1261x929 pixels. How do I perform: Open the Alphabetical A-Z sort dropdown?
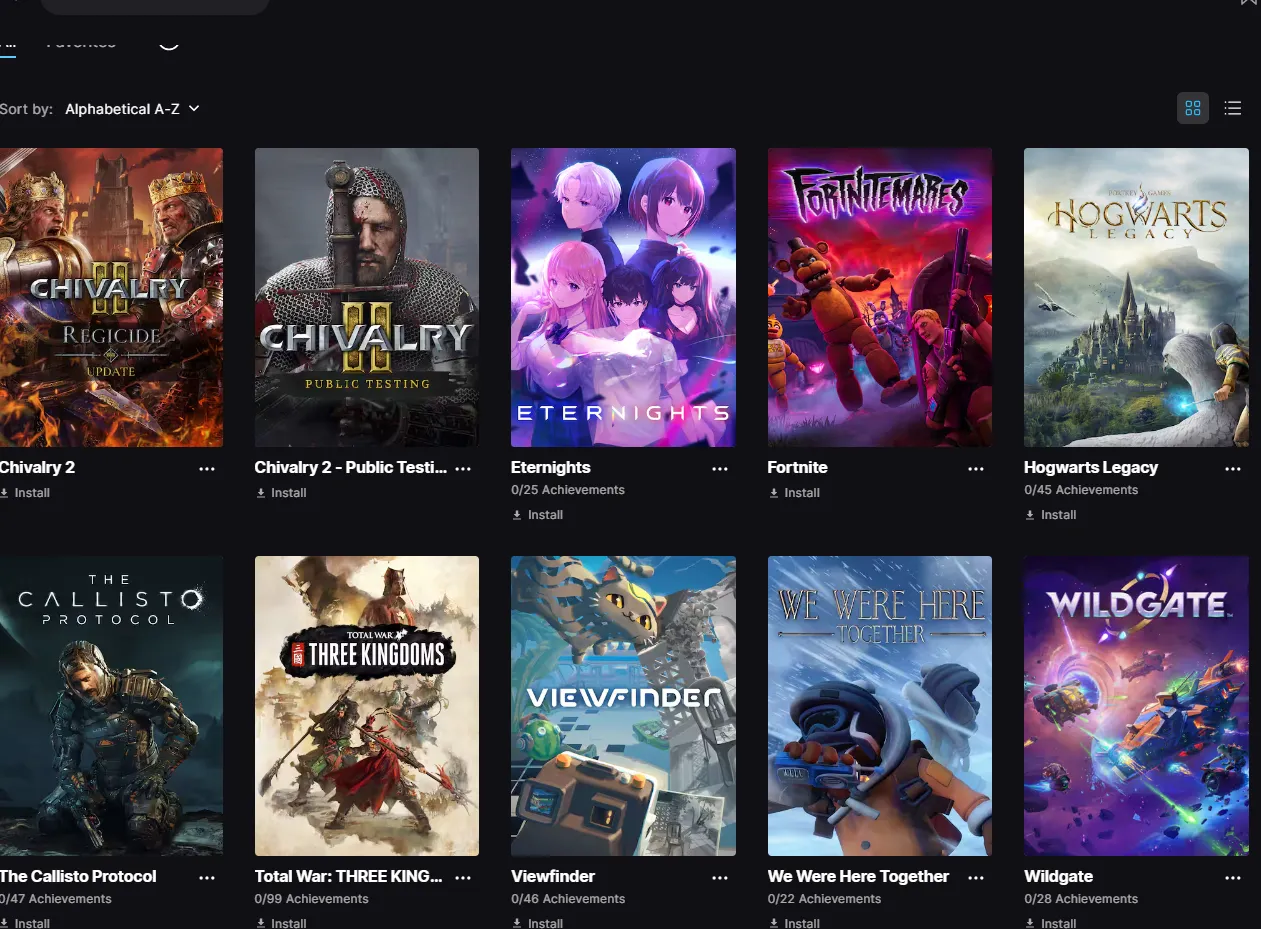(133, 109)
